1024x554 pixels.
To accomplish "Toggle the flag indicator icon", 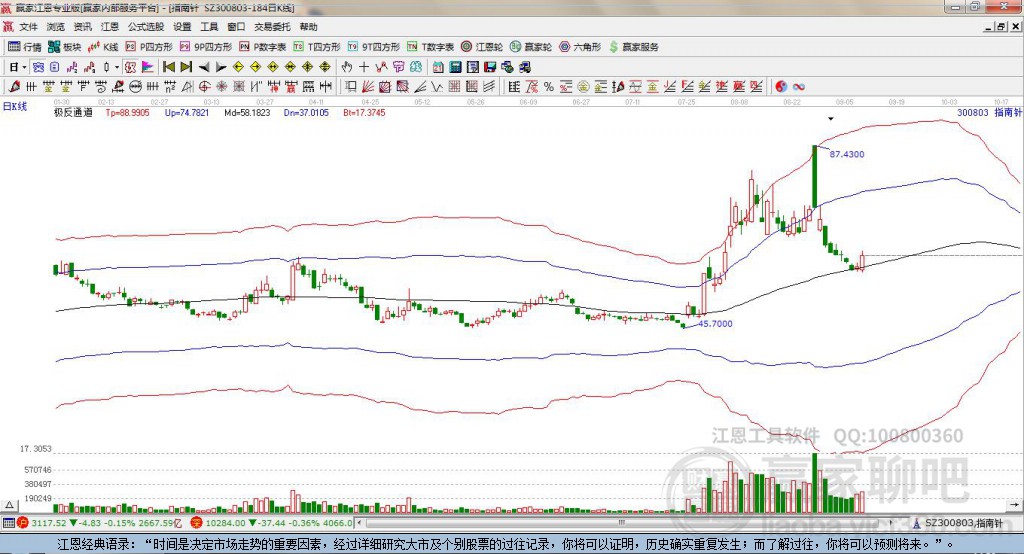I will pos(148,67).
